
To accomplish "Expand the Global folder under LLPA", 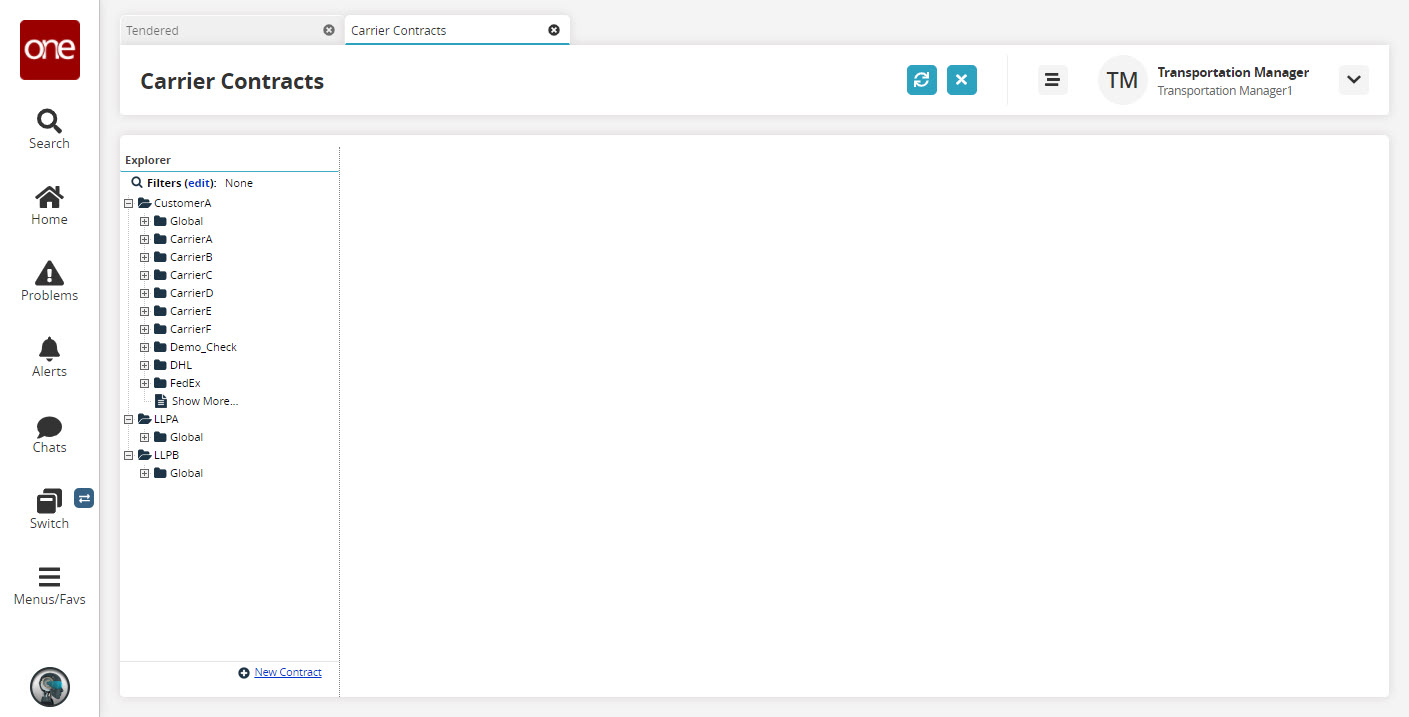I will [144, 437].
